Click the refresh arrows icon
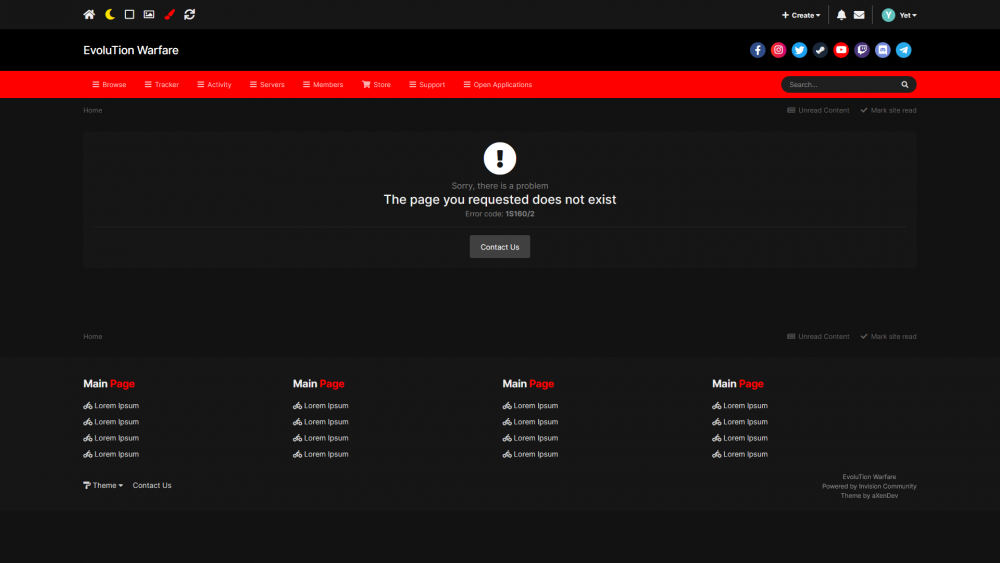Image resolution: width=1000 pixels, height=563 pixels. [x=190, y=15]
